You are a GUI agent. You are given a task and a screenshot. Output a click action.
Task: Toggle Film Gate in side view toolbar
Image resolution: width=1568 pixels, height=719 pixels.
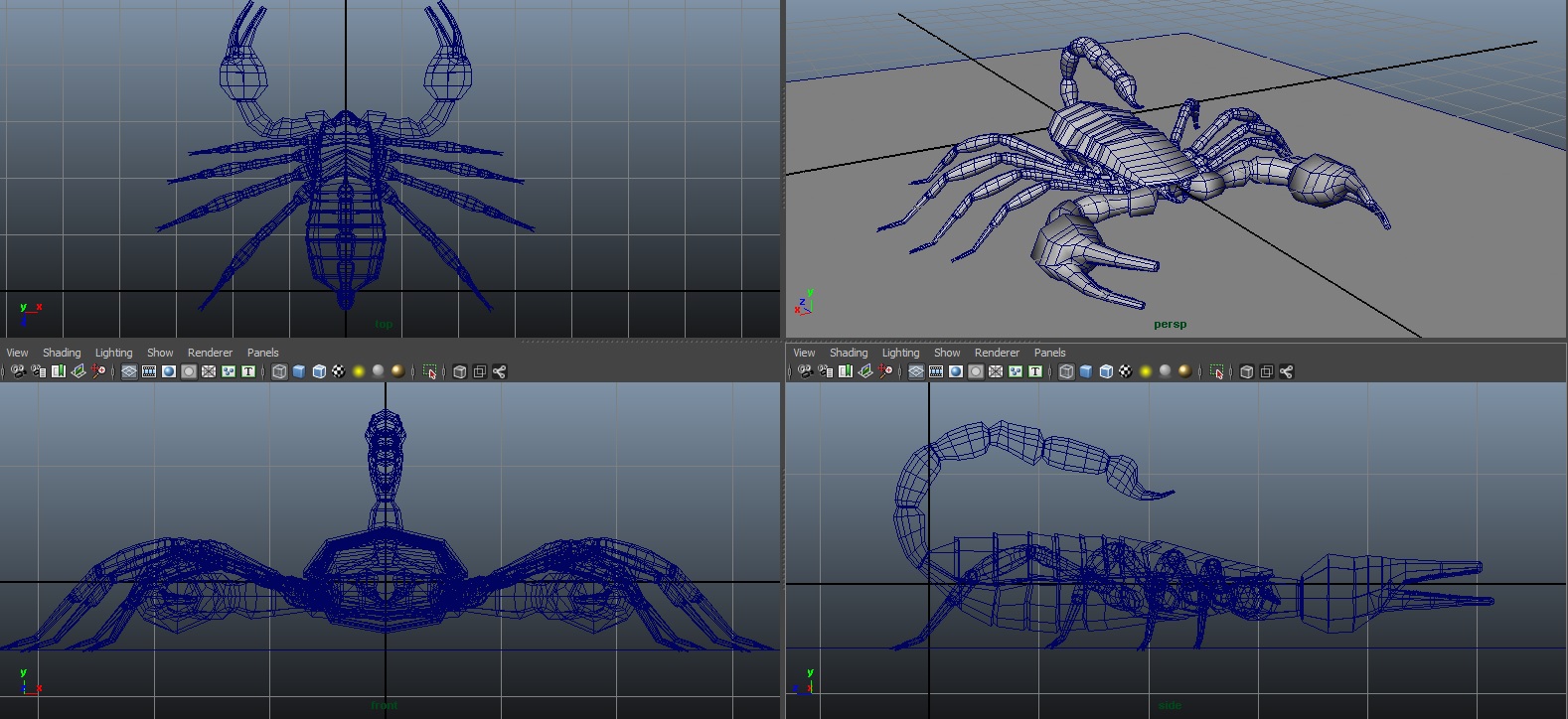coord(936,371)
